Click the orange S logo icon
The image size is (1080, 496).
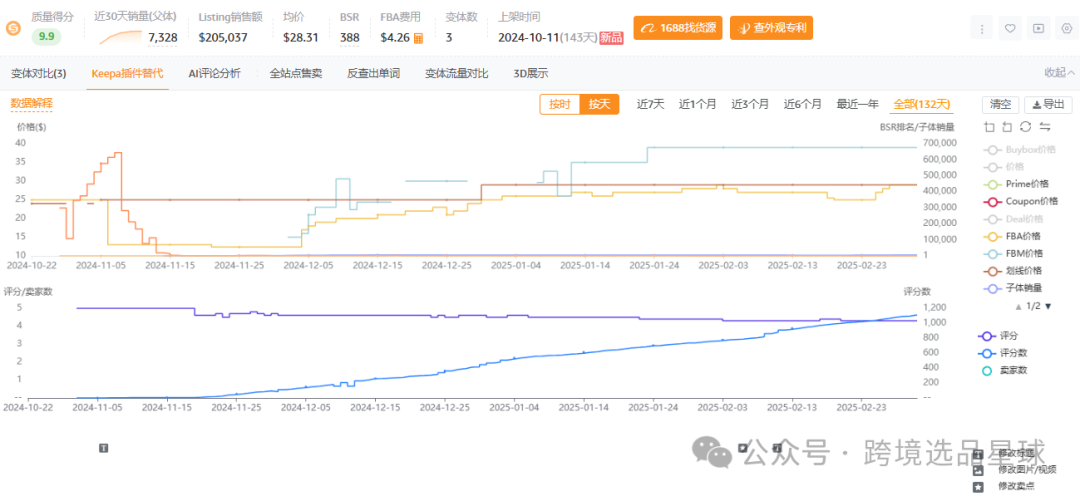[12, 28]
